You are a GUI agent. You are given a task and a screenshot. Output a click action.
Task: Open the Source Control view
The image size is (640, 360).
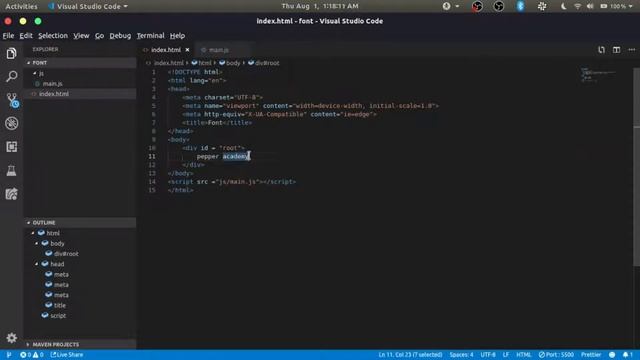coord(12,100)
